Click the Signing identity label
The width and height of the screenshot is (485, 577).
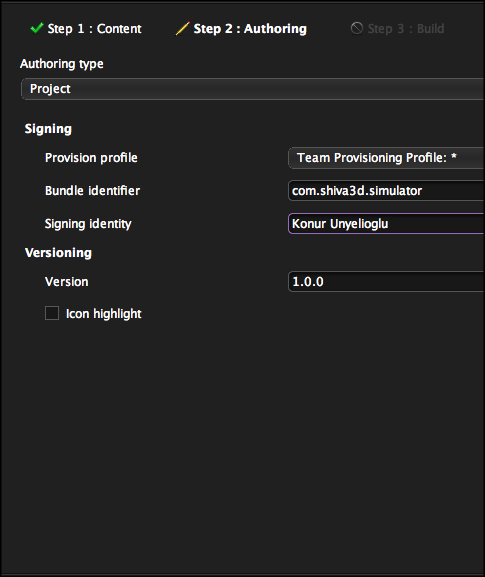click(x=88, y=224)
